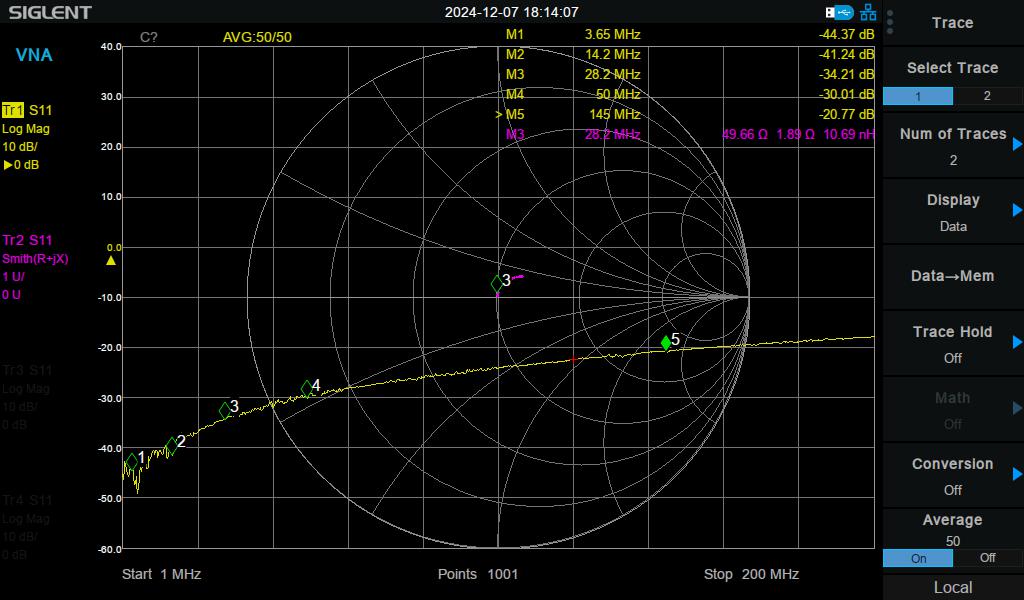
Task: Click the M1 3.65 MHz marker readout
Action: [x=690, y=34]
